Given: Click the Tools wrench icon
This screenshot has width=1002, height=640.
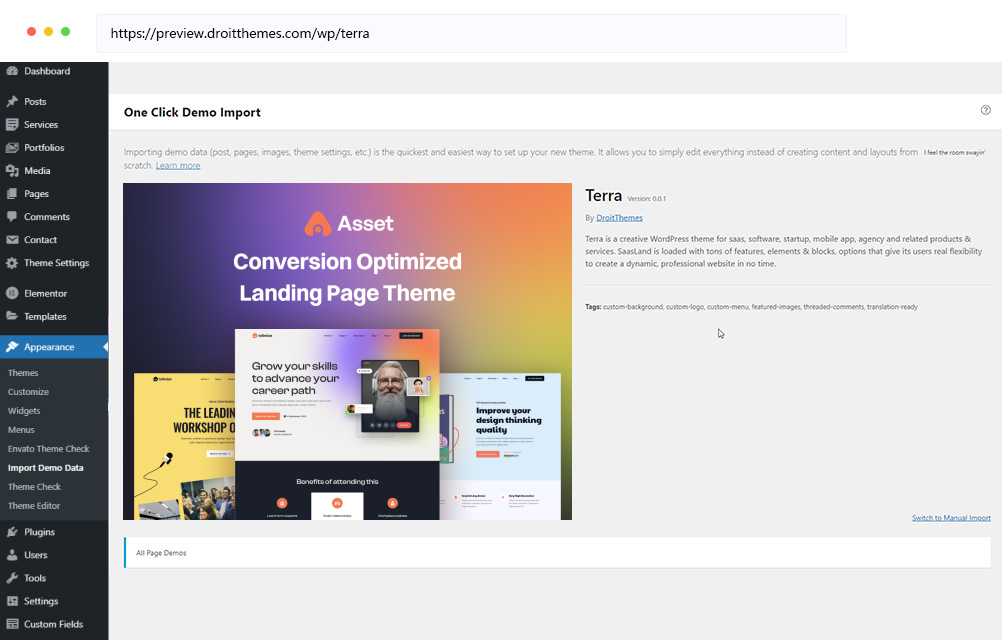Looking at the screenshot, I should pyautogui.click(x=12, y=578).
